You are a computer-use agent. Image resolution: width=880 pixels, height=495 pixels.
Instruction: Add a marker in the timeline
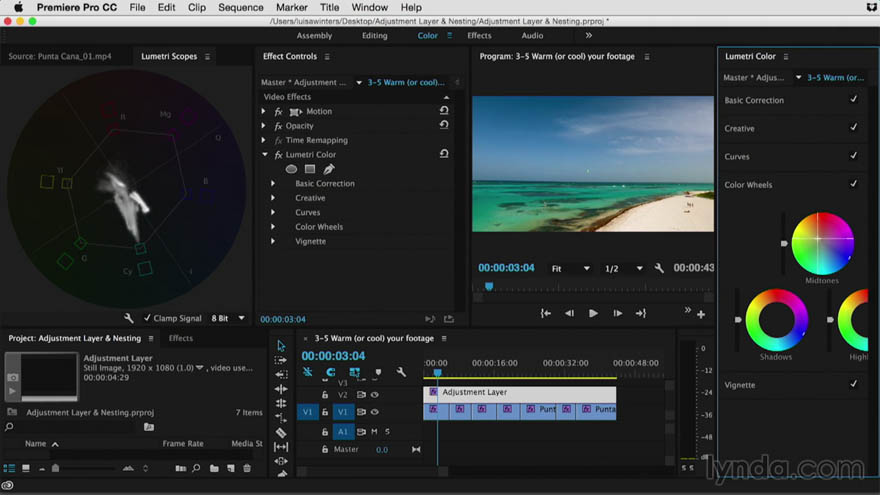[378, 372]
